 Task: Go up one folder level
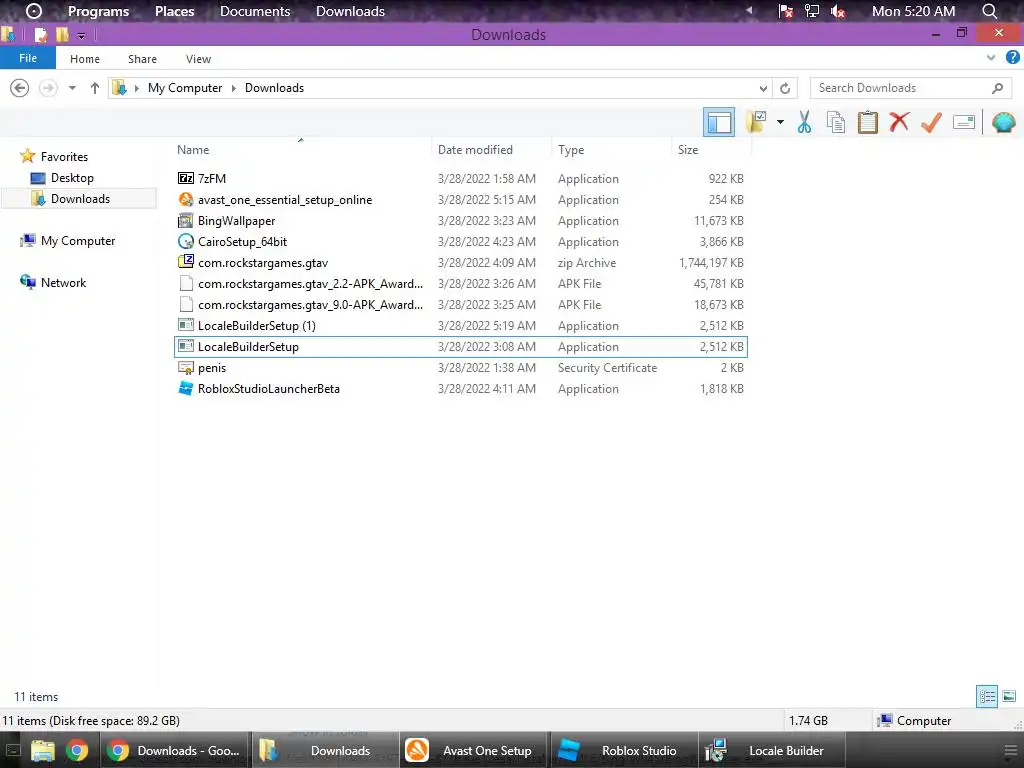click(95, 88)
